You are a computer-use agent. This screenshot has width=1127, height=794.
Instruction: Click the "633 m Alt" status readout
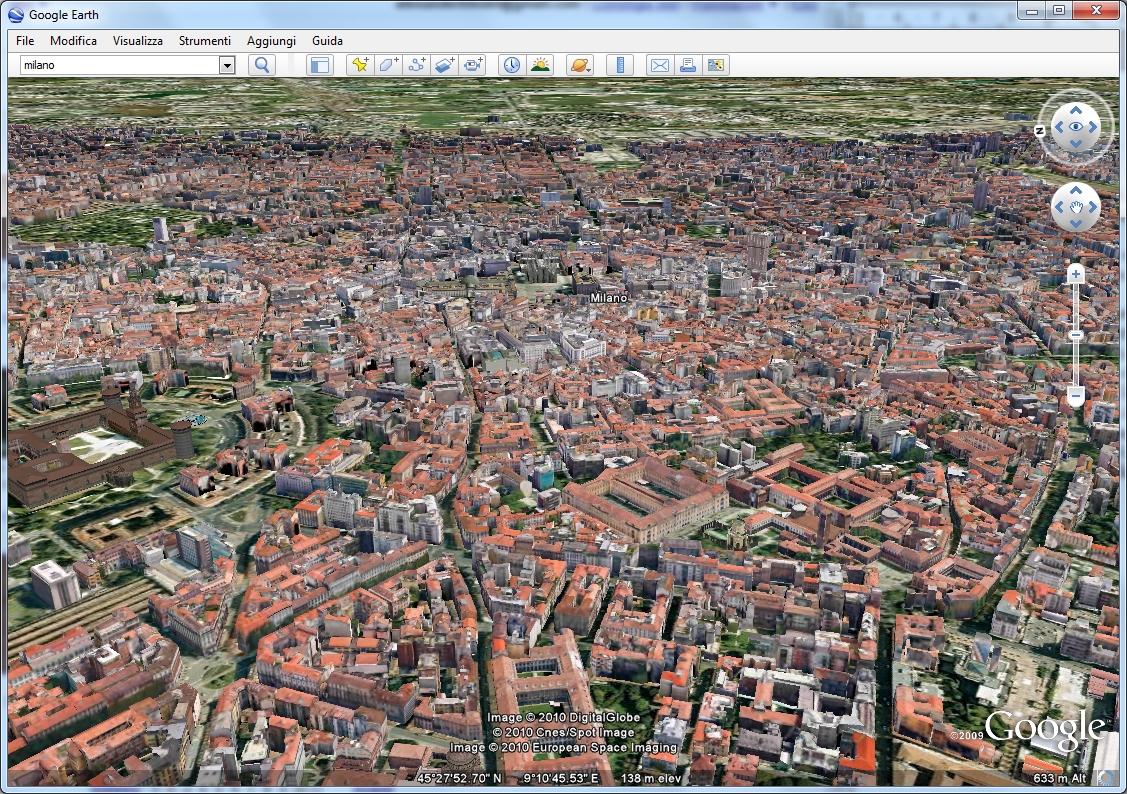[1059, 778]
